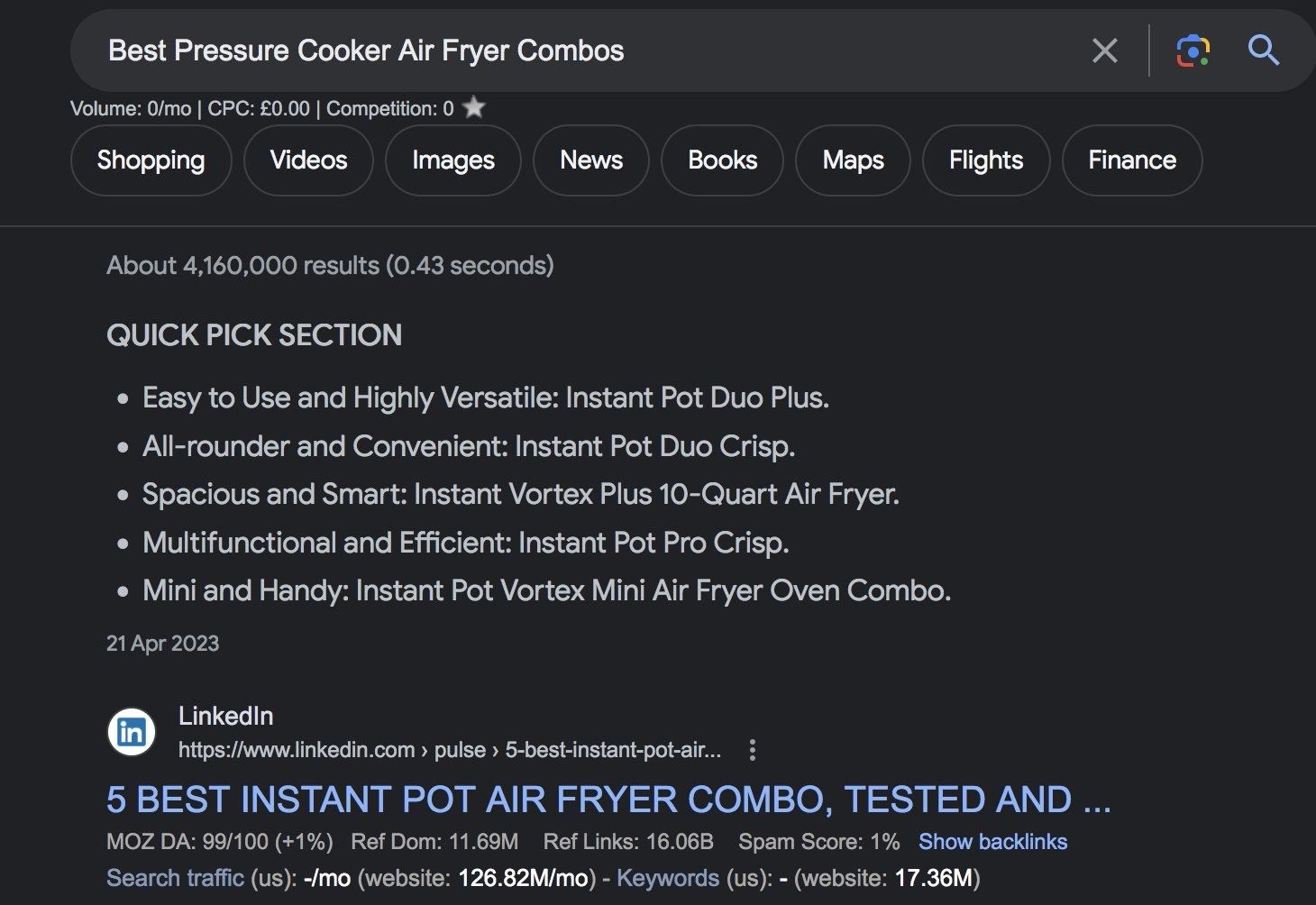Select the Books filter tab

click(x=722, y=160)
